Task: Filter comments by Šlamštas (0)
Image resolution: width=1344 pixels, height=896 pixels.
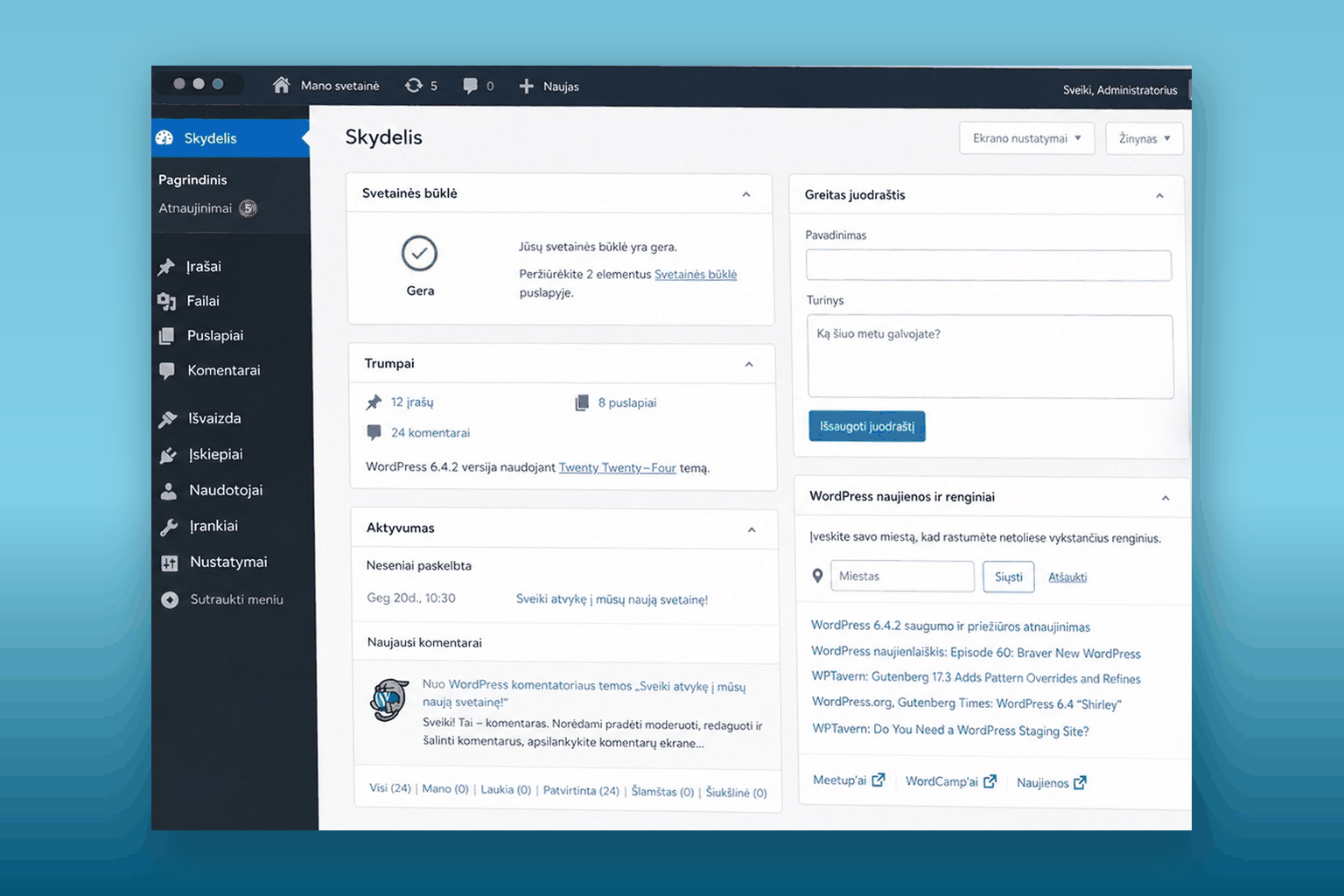Action: pos(662,791)
